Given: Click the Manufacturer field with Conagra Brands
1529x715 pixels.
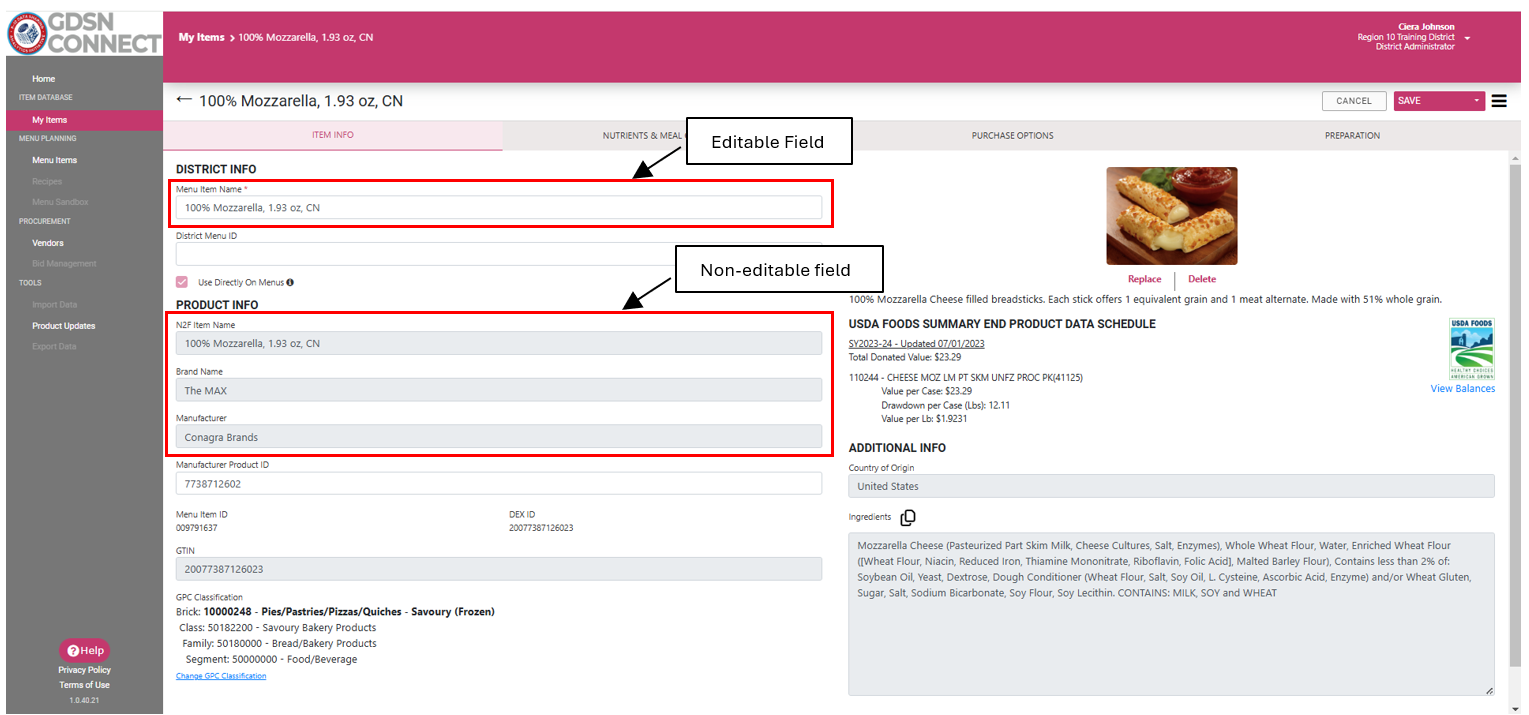Looking at the screenshot, I should click(x=499, y=437).
